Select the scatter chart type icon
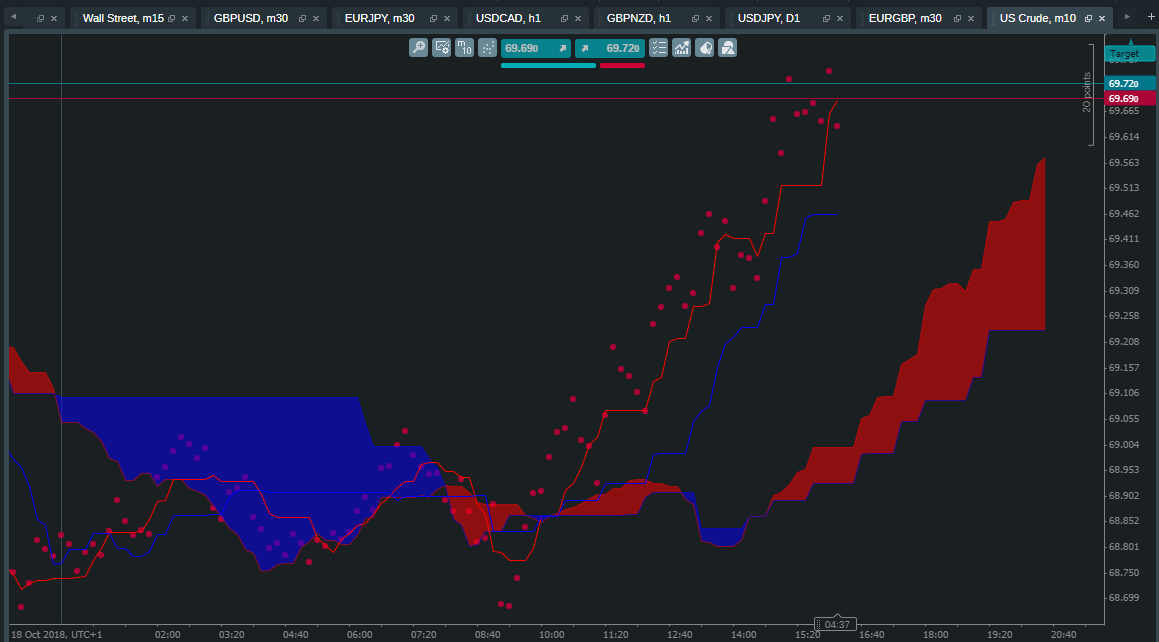This screenshot has height=642, width=1159. click(x=486, y=47)
